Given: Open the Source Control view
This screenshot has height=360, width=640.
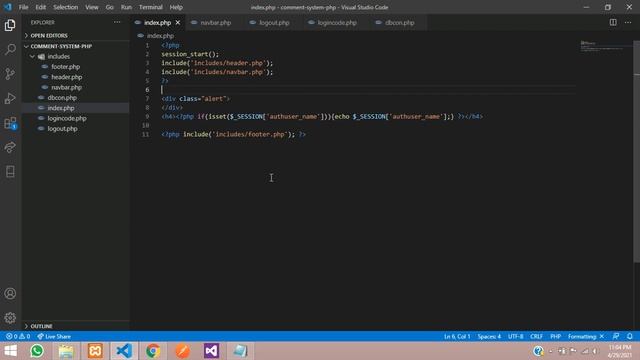Looking at the screenshot, I should click(10, 74).
